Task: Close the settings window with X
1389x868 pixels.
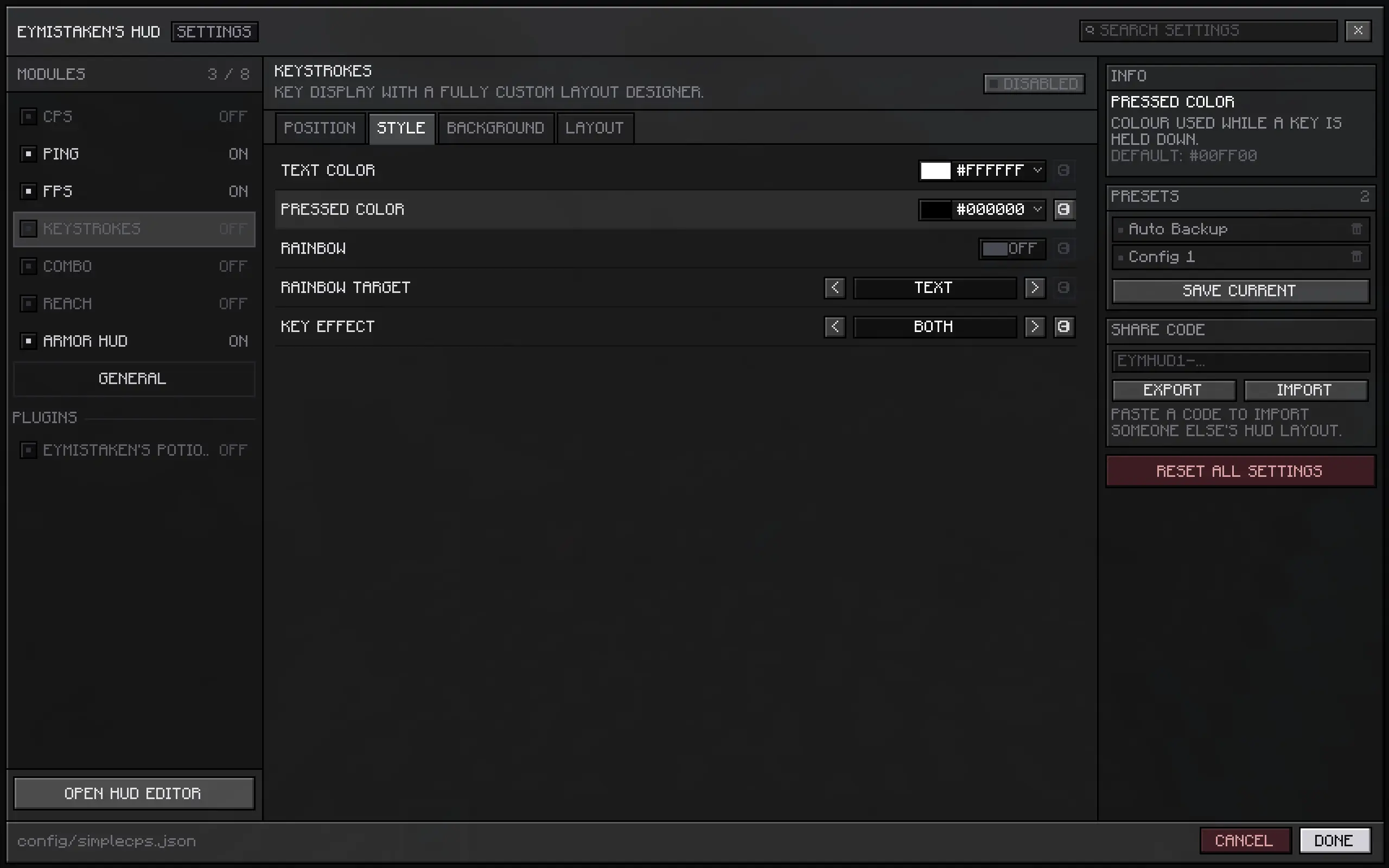Action: coord(1358,30)
